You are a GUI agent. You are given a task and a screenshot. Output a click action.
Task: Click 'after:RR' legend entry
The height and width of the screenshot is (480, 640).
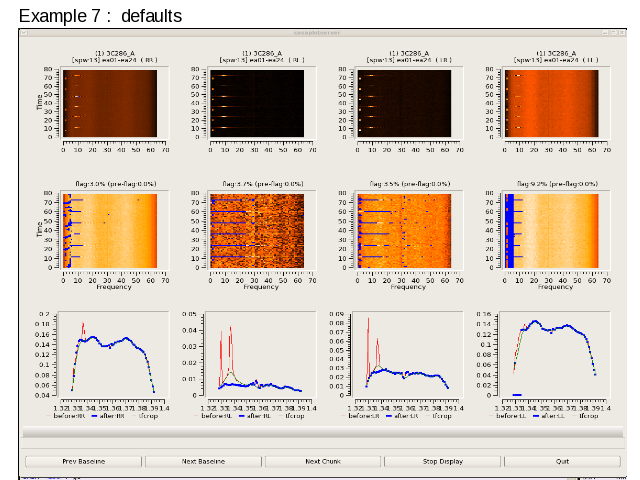click(108, 416)
